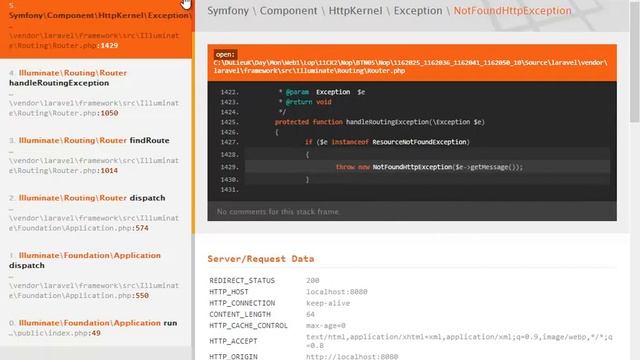Viewport: 640px width, 360px height.
Task: Click the REDIRECT_STATUS row label
Action: [x=242, y=280]
